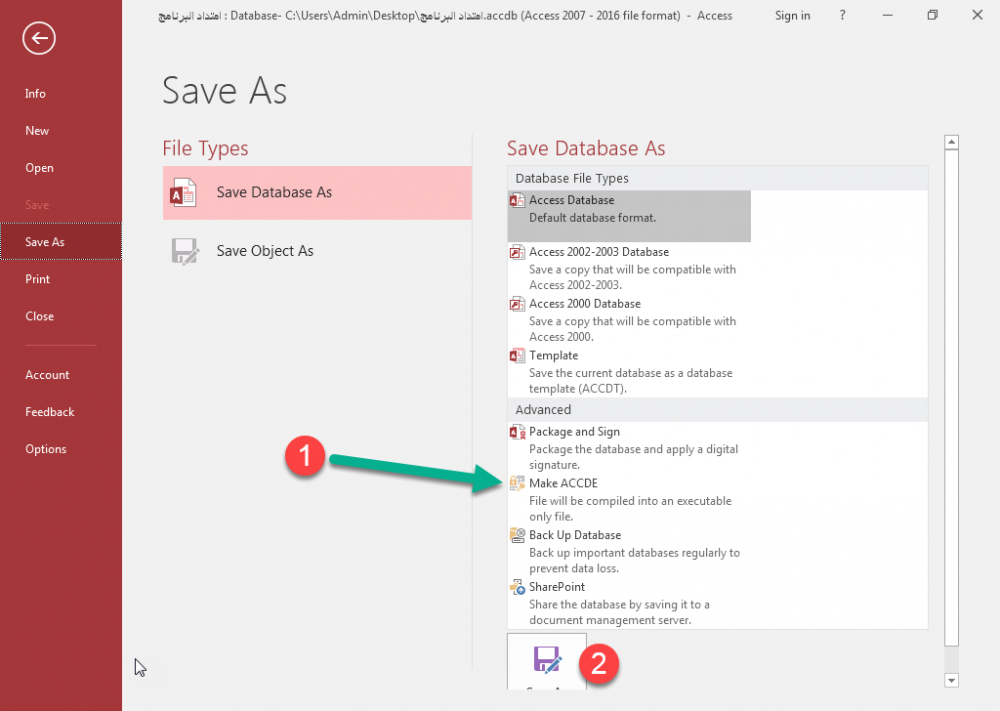1000x711 pixels.
Task: Click the scroll up arrow
Action: click(952, 142)
